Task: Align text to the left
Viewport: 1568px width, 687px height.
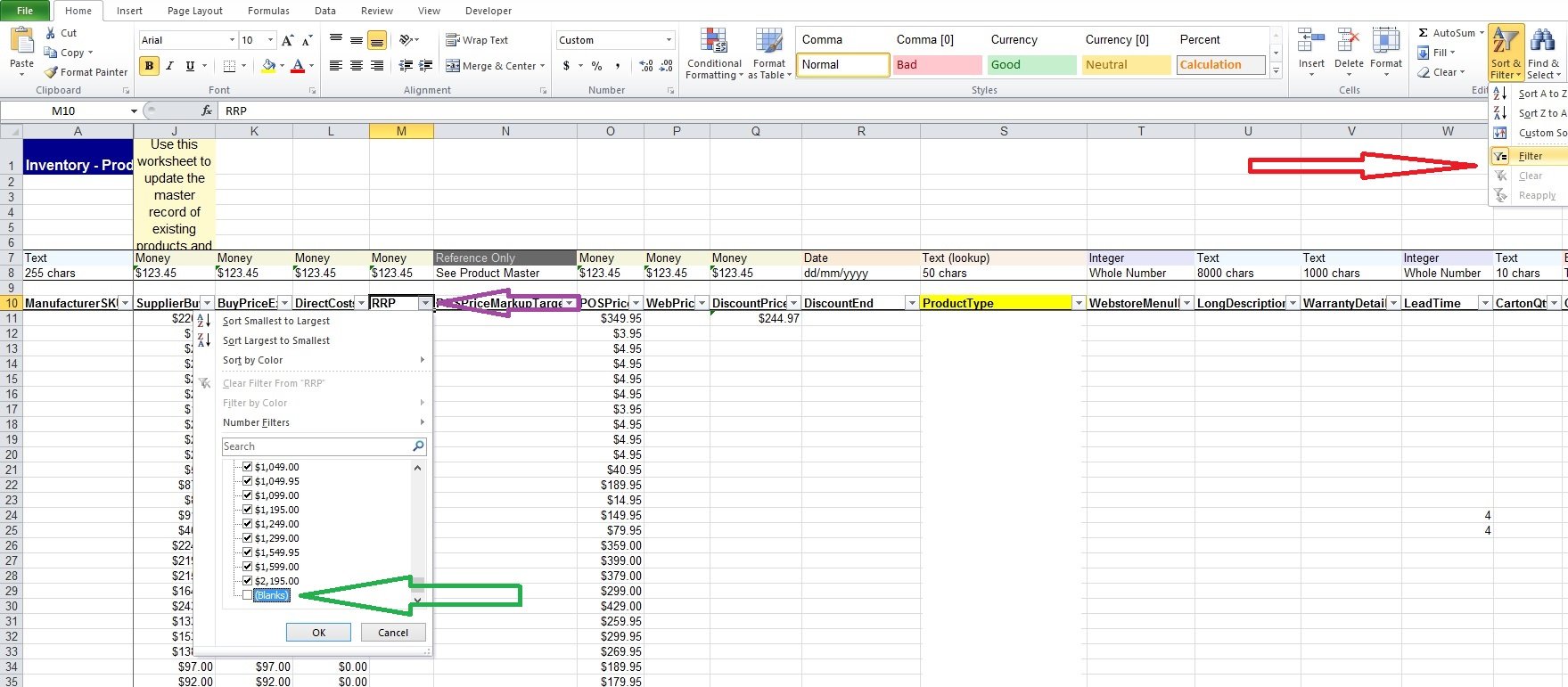Action: (x=336, y=66)
